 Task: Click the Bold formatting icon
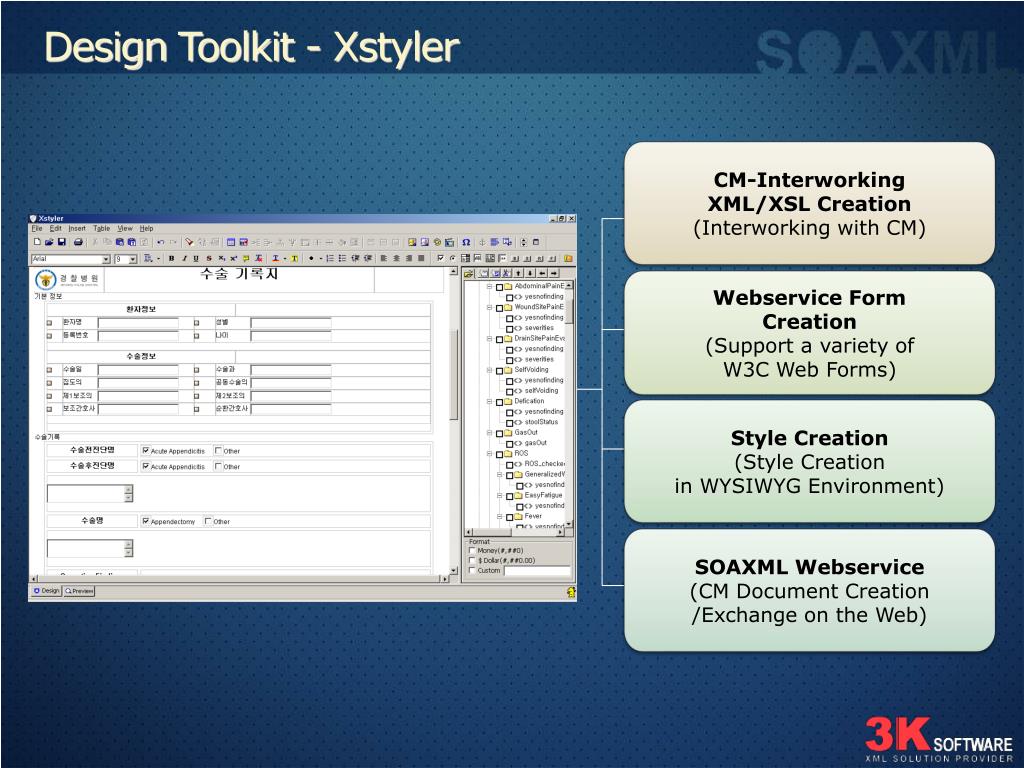point(171,259)
